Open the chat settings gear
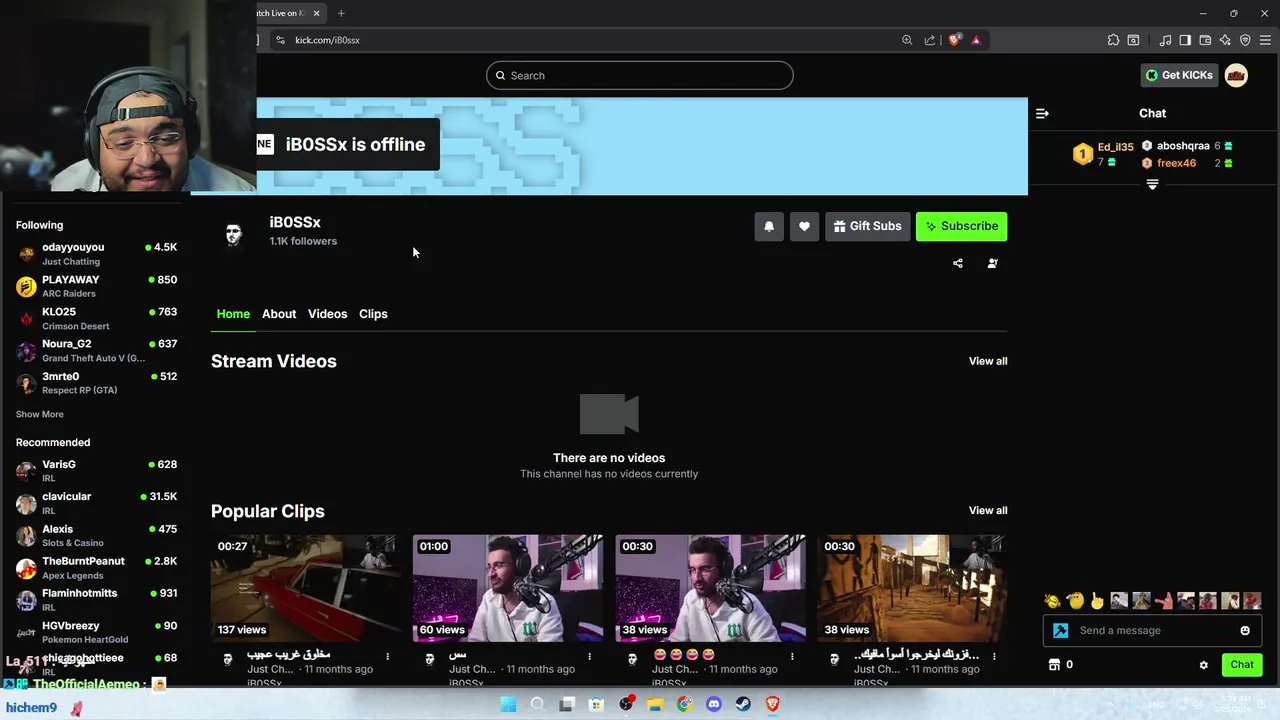The image size is (1280, 720). (x=1203, y=664)
